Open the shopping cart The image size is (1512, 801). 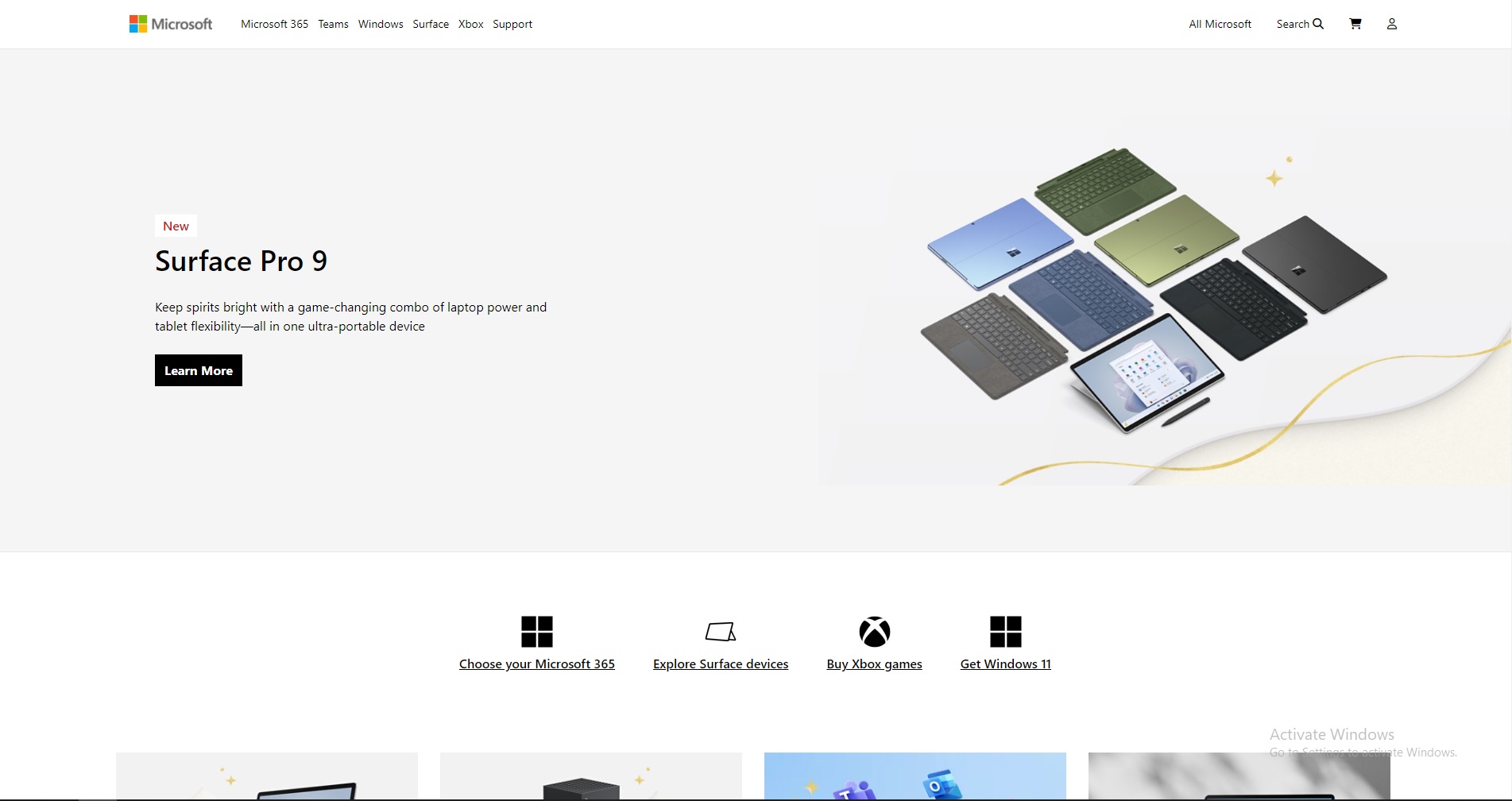click(1355, 23)
